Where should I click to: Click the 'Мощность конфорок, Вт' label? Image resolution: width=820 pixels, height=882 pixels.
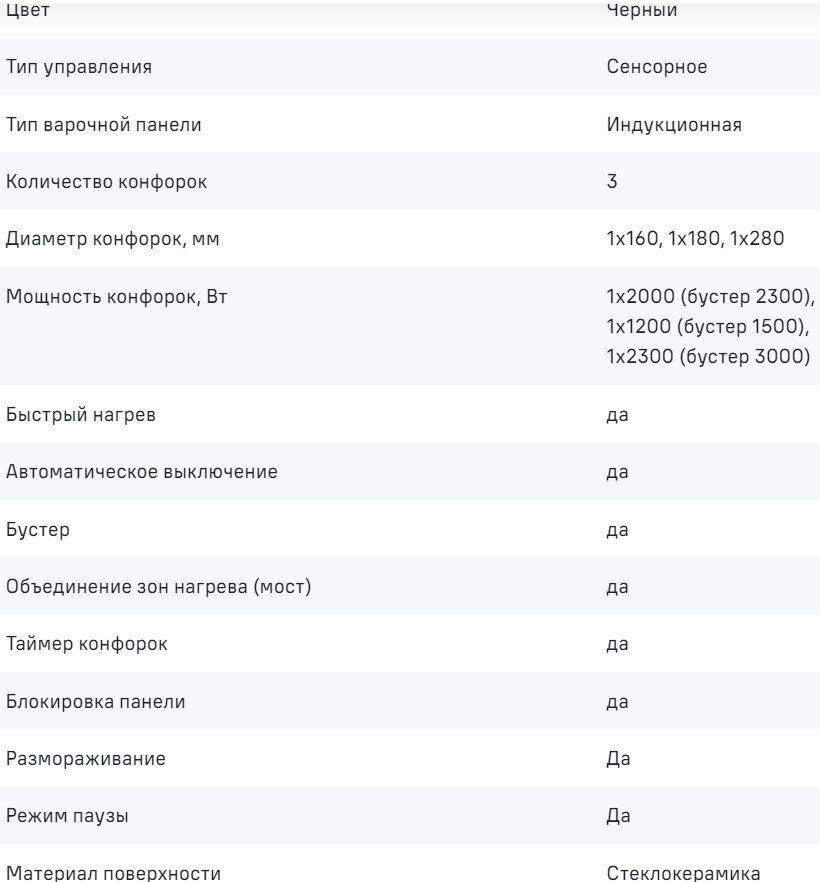point(117,296)
